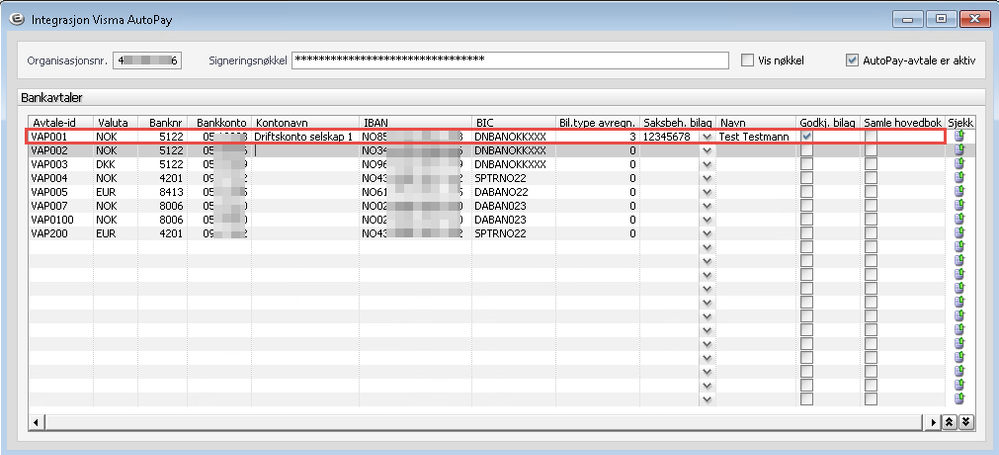Click the double-up arrow button below the table
Image resolution: width=999 pixels, height=455 pixels.
949,422
